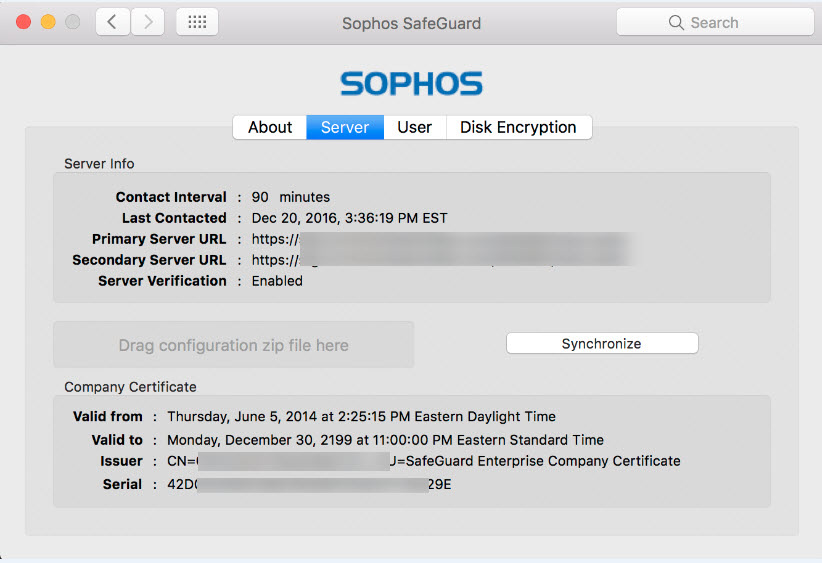Click the configuration zip drop area
This screenshot has width=822, height=563.
pyautogui.click(x=234, y=345)
